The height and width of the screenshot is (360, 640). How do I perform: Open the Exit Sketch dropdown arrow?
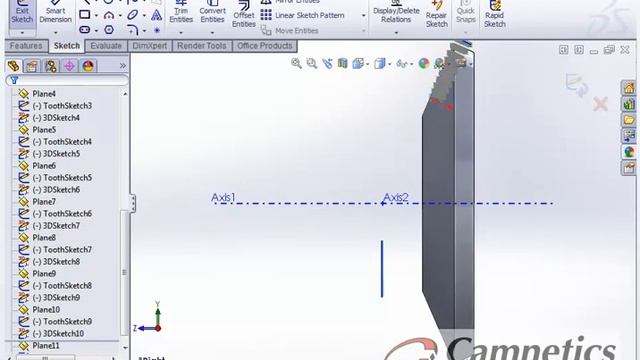(22, 32)
